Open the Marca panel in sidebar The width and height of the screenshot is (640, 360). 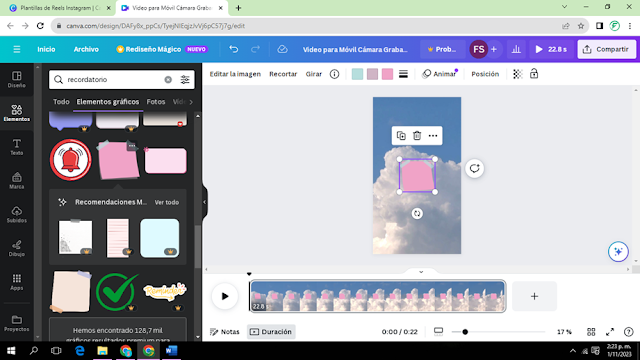click(x=17, y=181)
